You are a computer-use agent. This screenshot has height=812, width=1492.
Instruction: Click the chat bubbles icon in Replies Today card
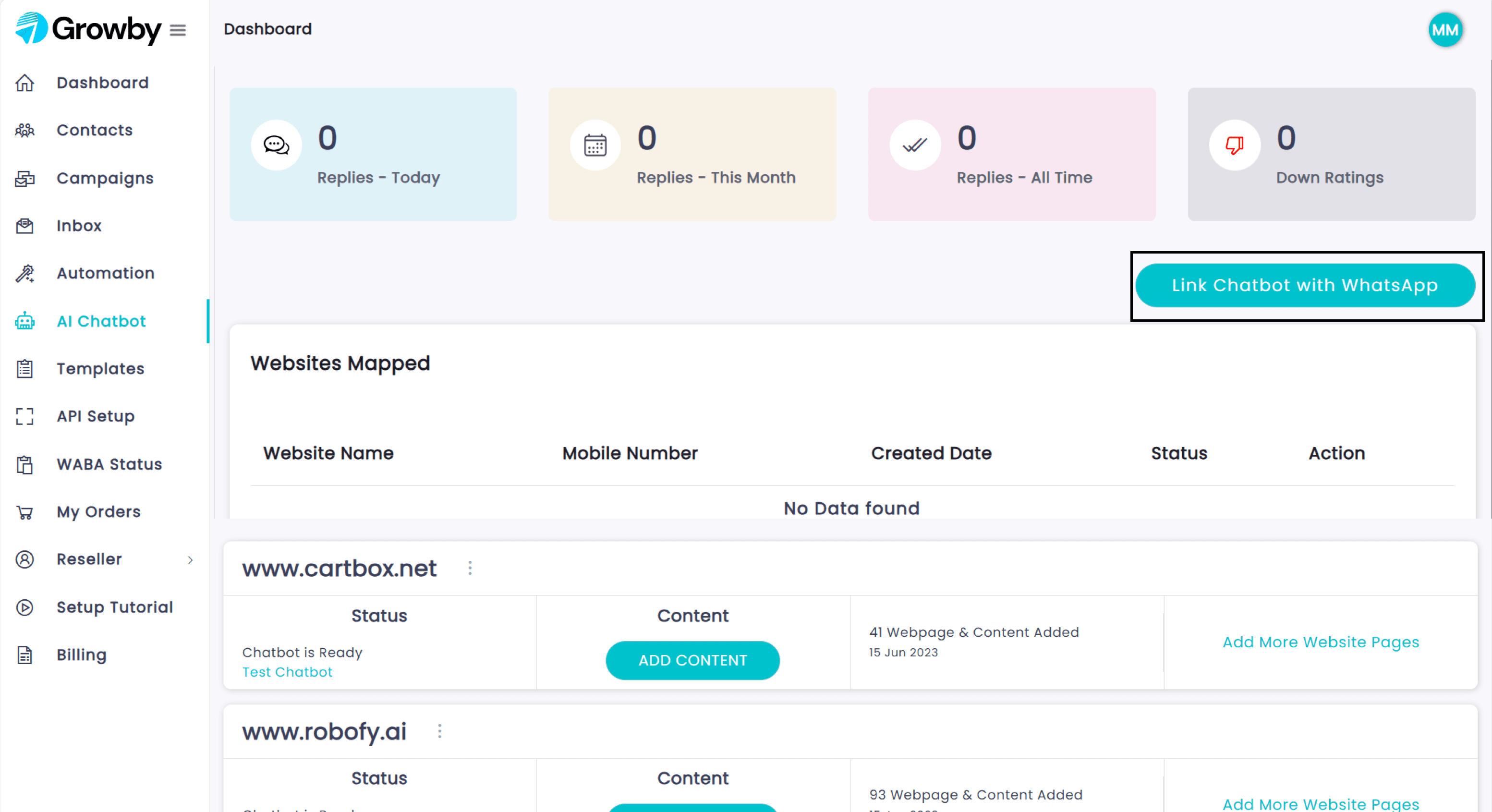pos(276,145)
